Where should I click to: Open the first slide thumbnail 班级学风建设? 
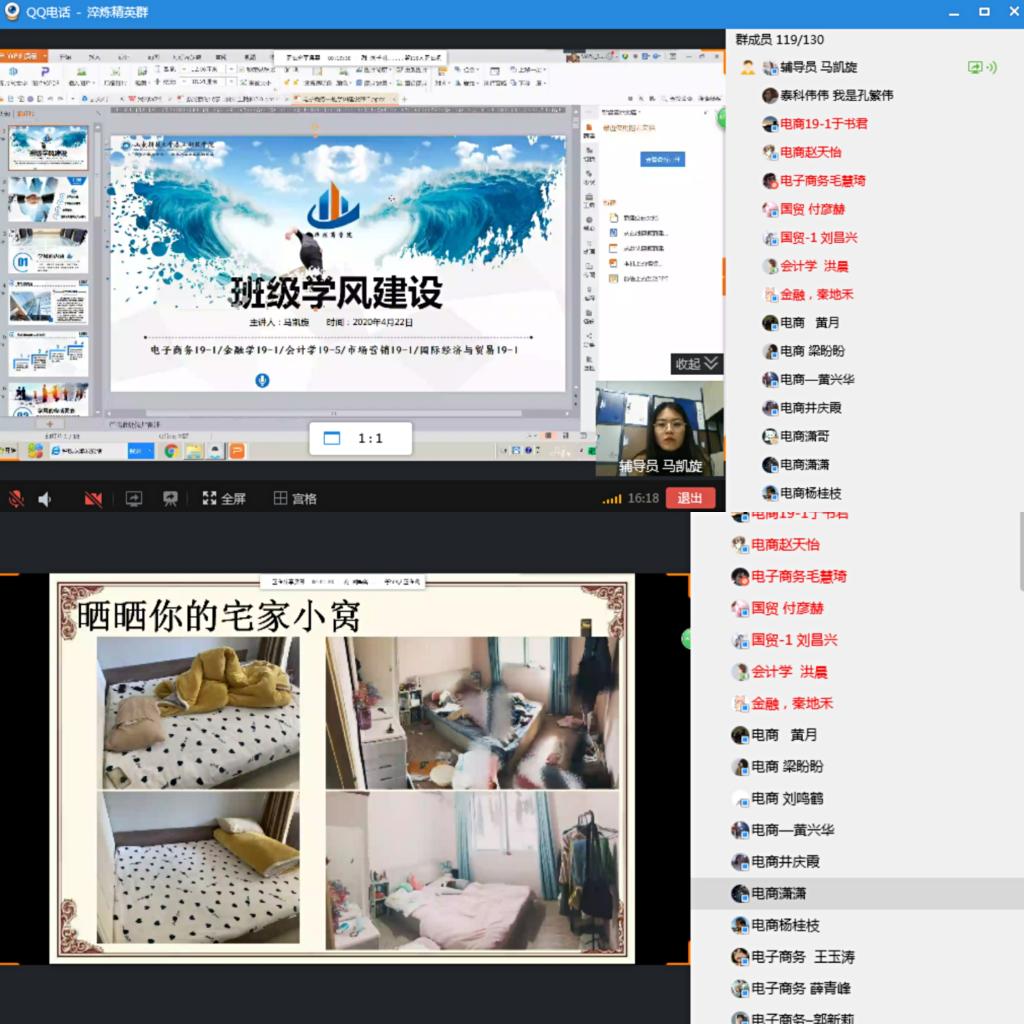coord(48,148)
